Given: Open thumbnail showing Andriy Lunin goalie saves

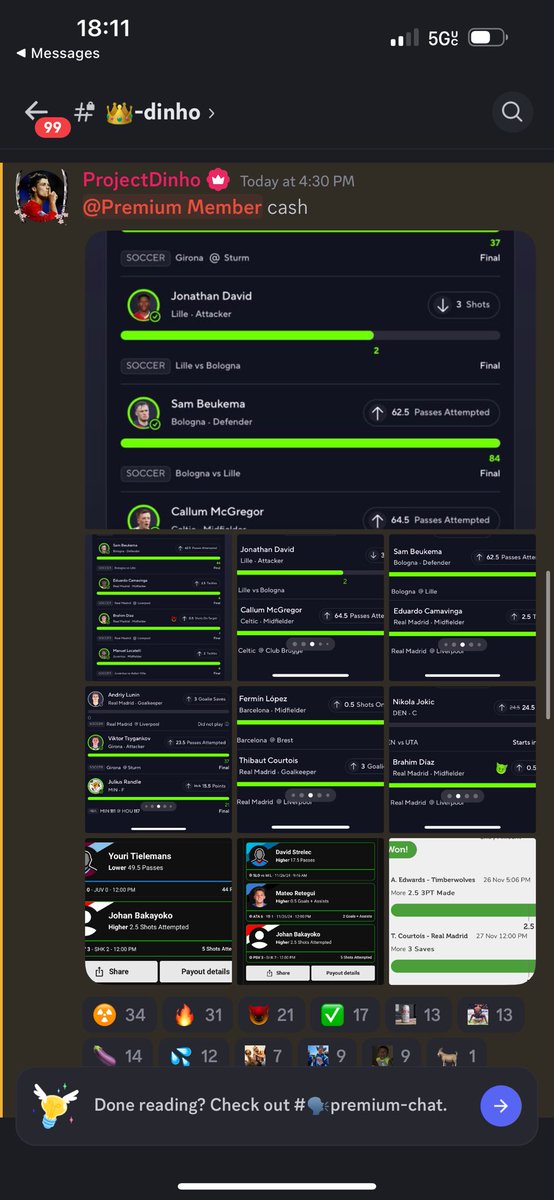Looking at the screenshot, I should (158, 760).
